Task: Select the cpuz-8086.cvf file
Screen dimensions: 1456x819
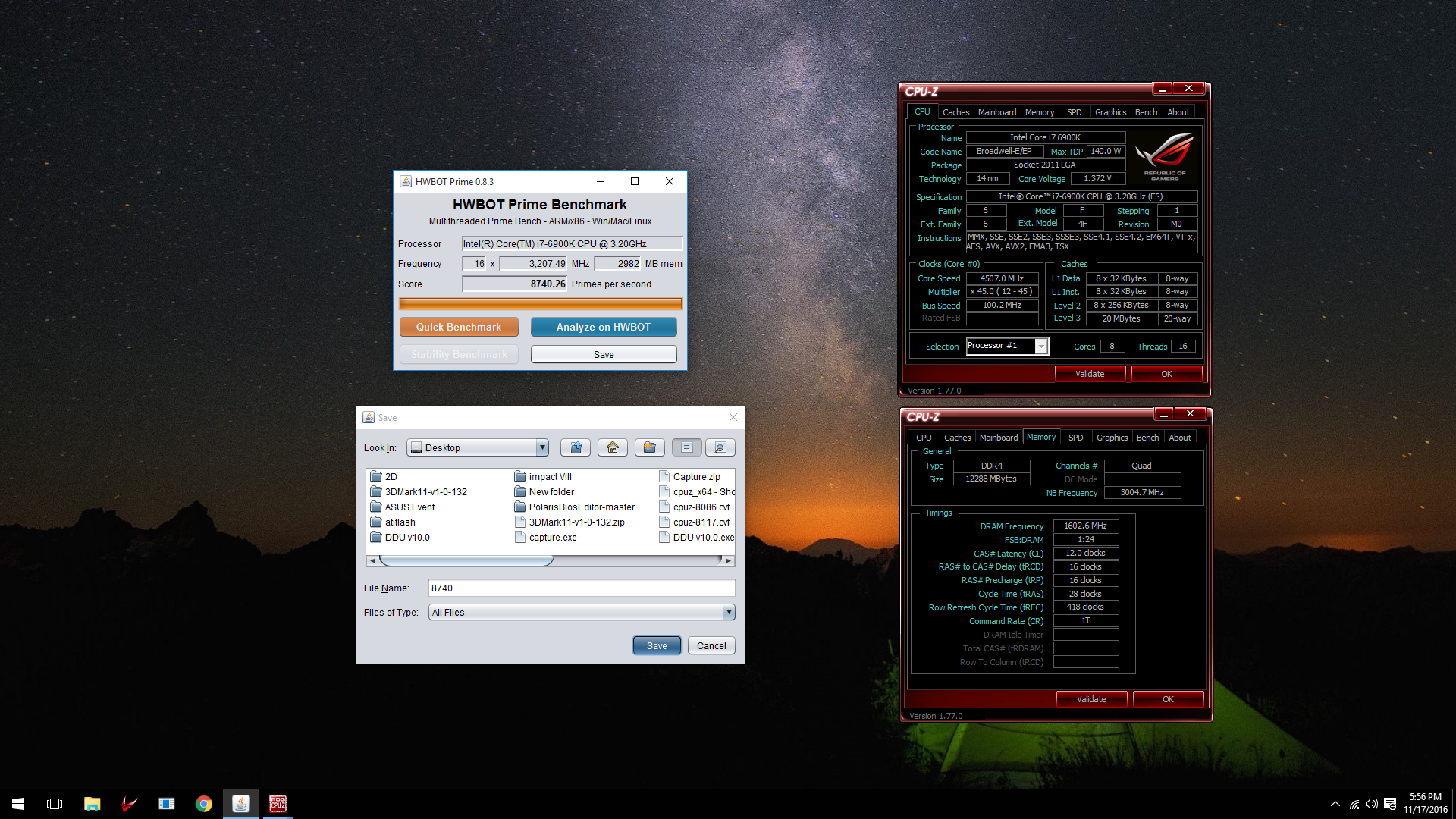Action: click(x=695, y=507)
